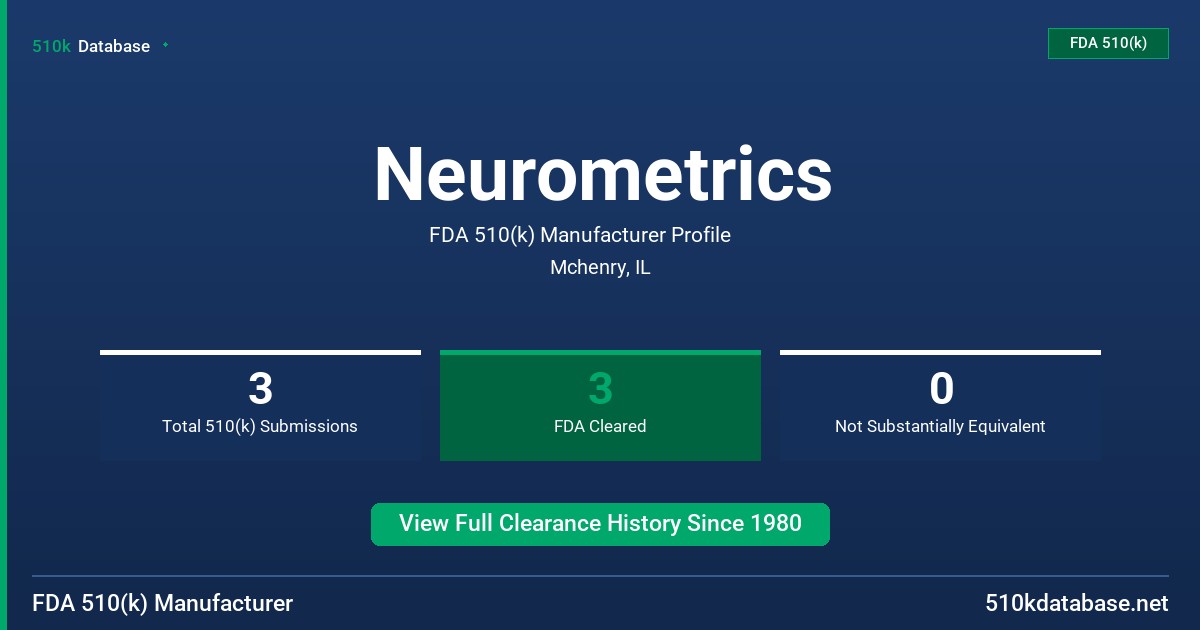Click the Mchenry, IL location text

(600, 268)
